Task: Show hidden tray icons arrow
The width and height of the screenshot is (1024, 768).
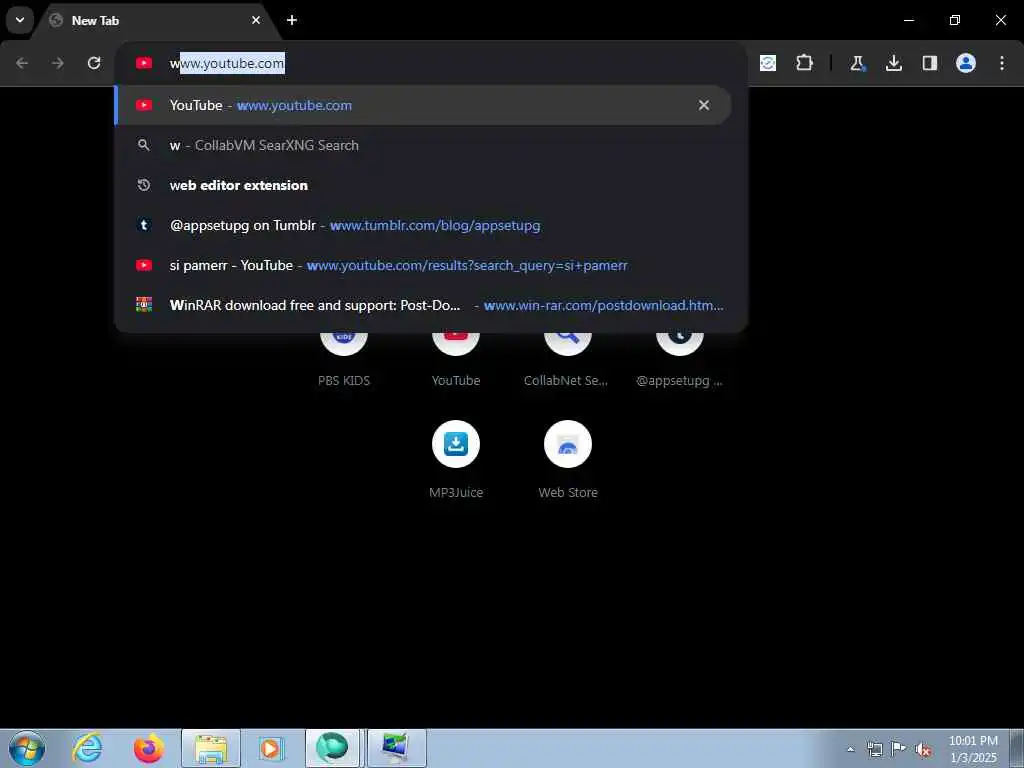Action: [850, 749]
